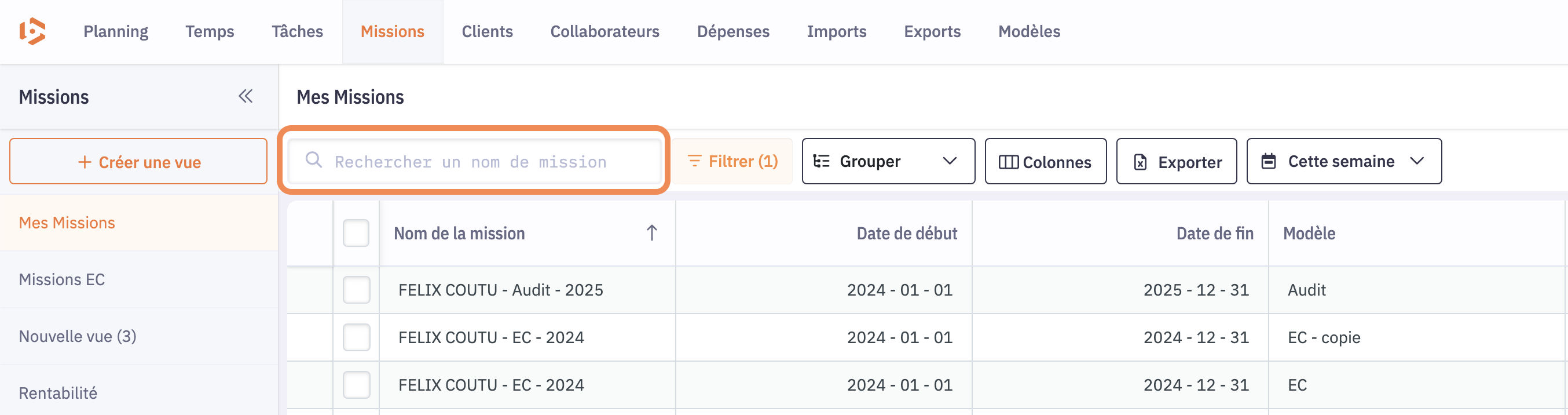
Task: Switch to the Clients tab
Action: click(487, 32)
